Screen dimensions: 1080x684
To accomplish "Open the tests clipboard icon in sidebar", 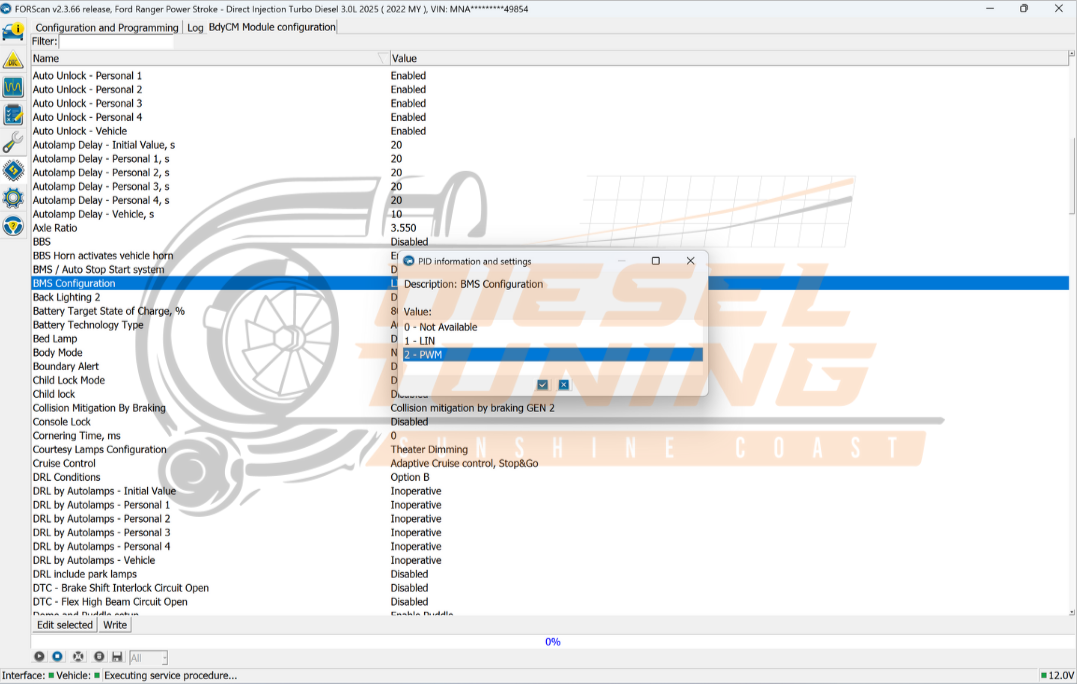I will click(13, 114).
